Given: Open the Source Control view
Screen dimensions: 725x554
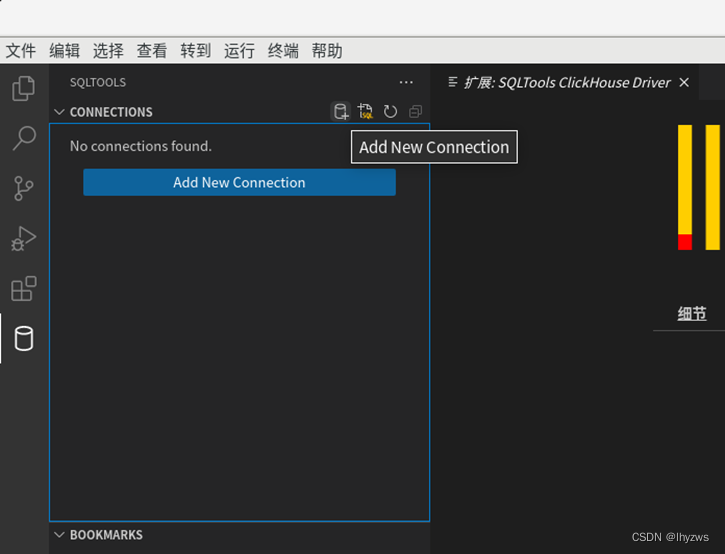Looking at the screenshot, I should point(24,188).
